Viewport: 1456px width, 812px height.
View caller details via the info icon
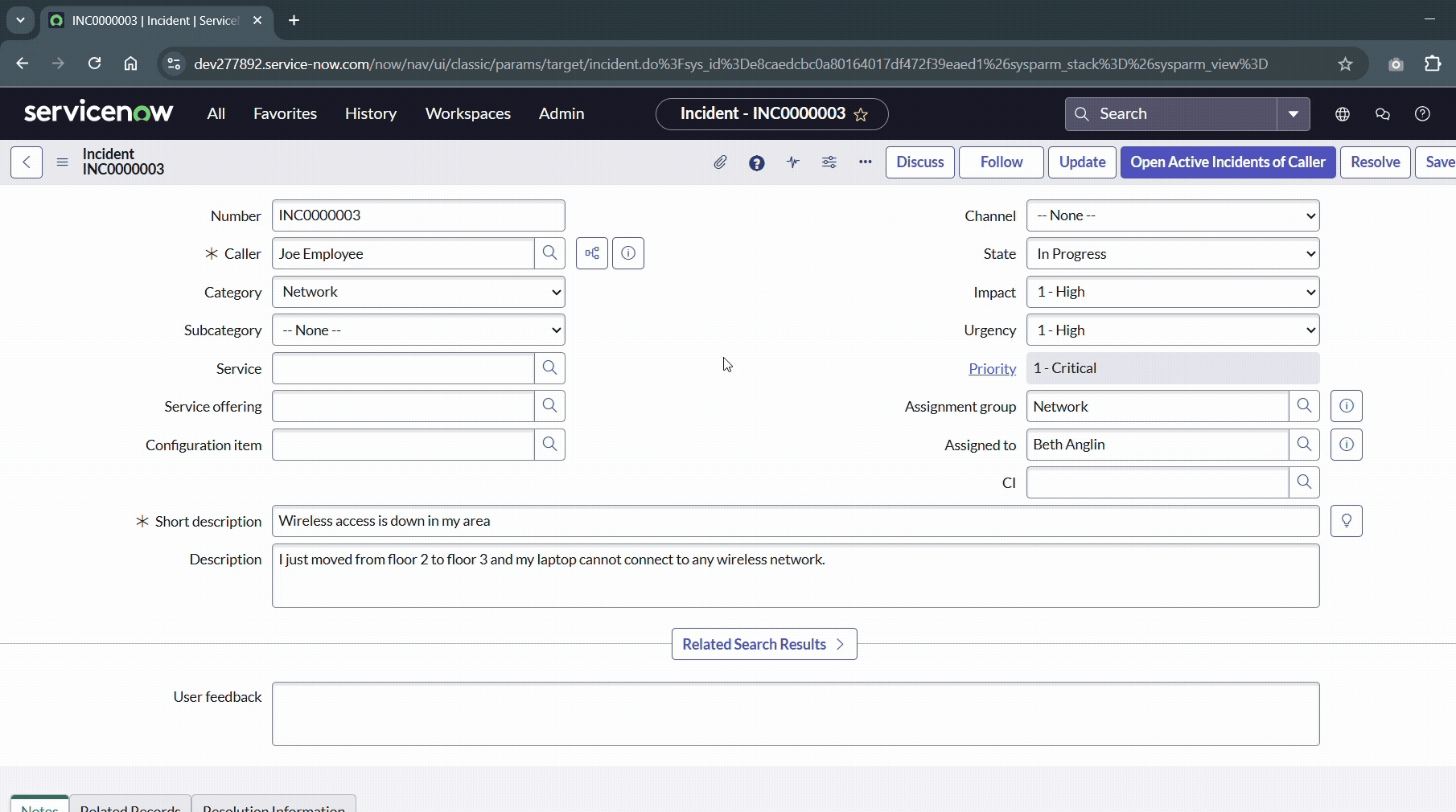coord(627,253)
